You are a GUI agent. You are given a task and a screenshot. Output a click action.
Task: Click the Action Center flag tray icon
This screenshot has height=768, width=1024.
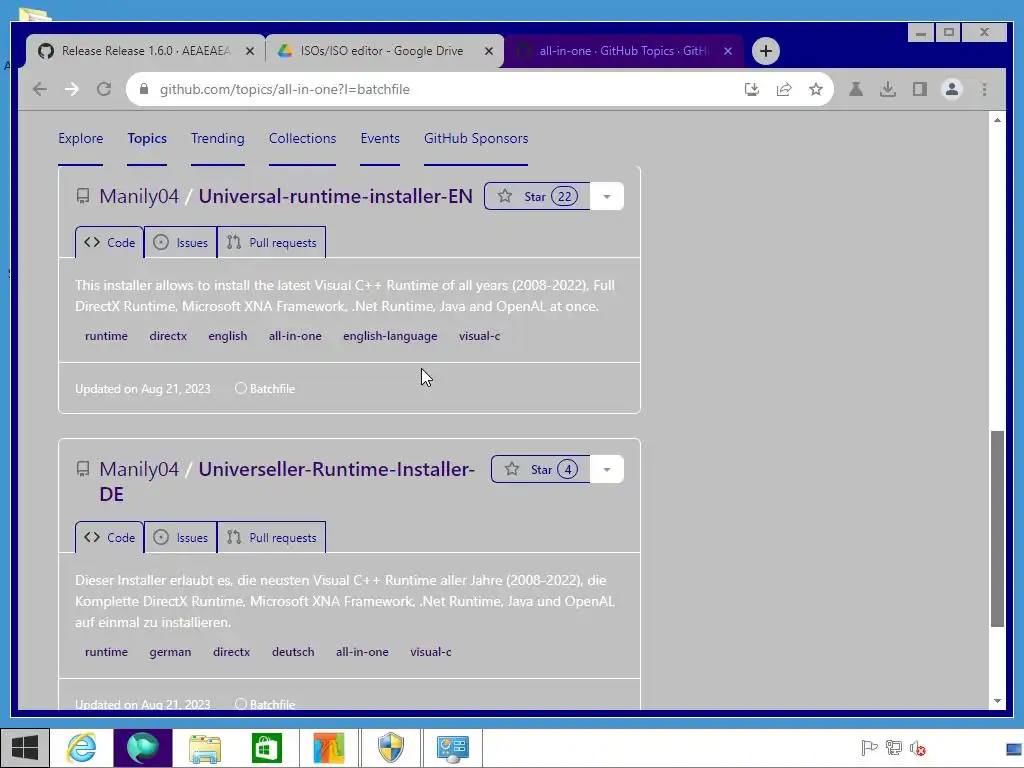(869, 748)
